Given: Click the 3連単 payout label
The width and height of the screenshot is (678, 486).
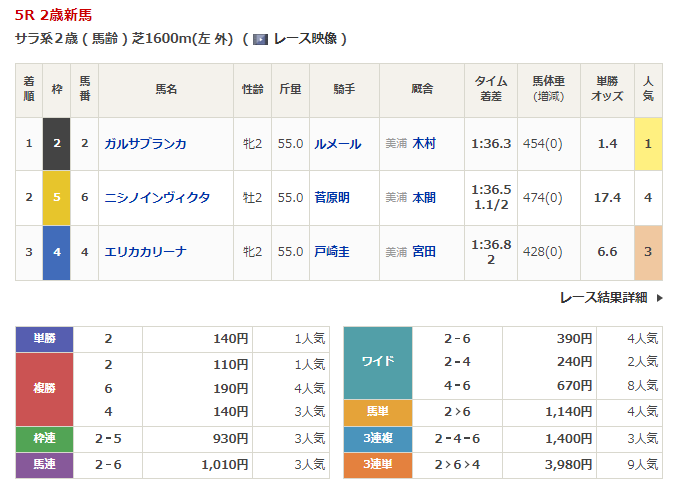Looking at the screenshot, I should (x=378, y=464).
